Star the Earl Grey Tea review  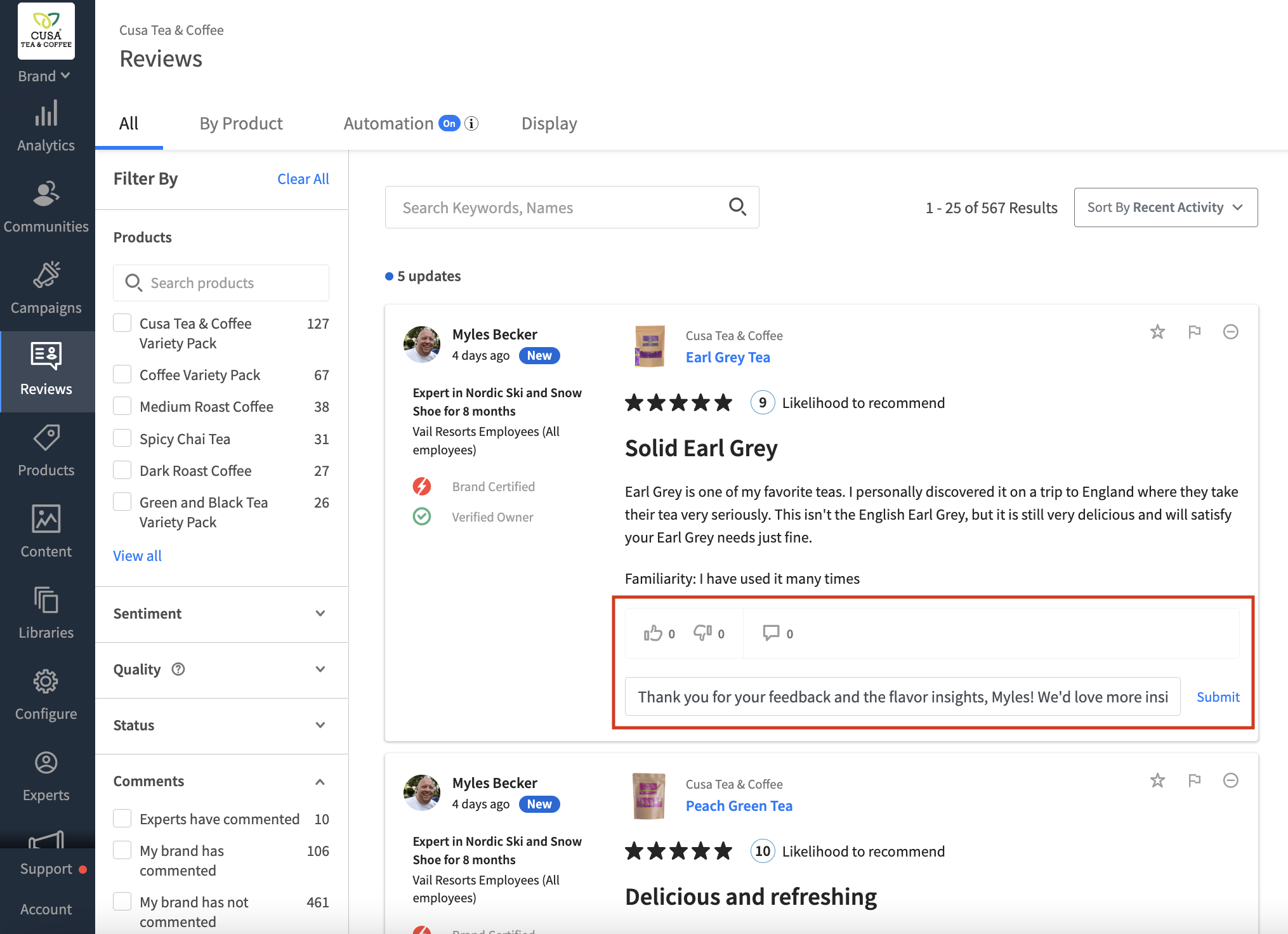(x=1157, y=332)
